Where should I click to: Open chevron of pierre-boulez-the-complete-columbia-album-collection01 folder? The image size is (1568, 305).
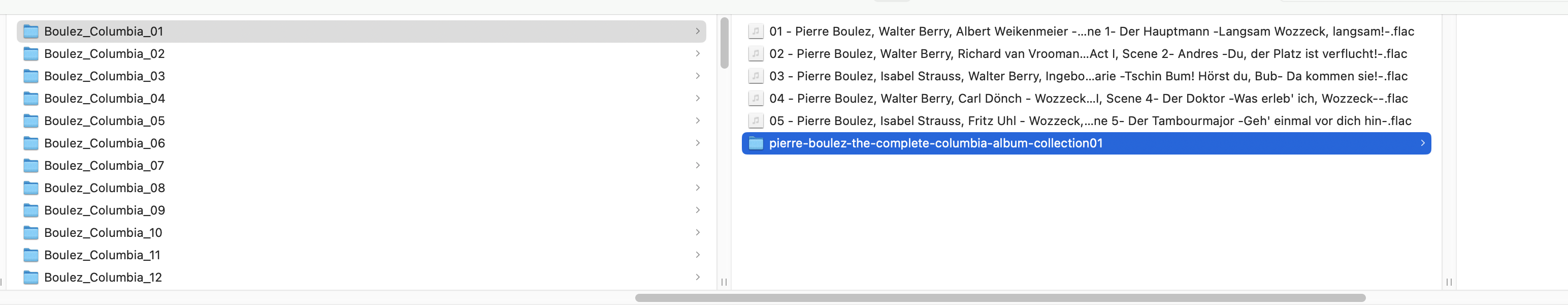click(x=1422, y=143)
